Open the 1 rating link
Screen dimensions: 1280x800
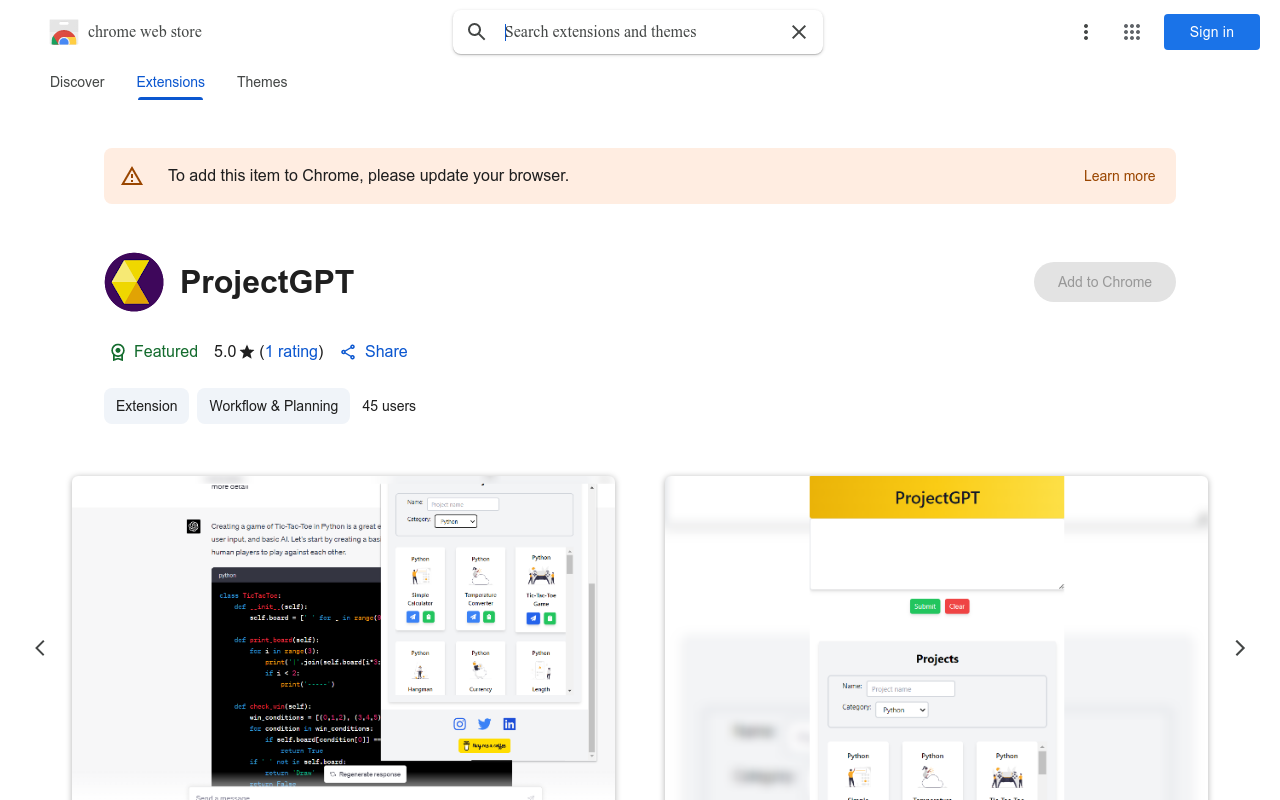tap(291, 352)
